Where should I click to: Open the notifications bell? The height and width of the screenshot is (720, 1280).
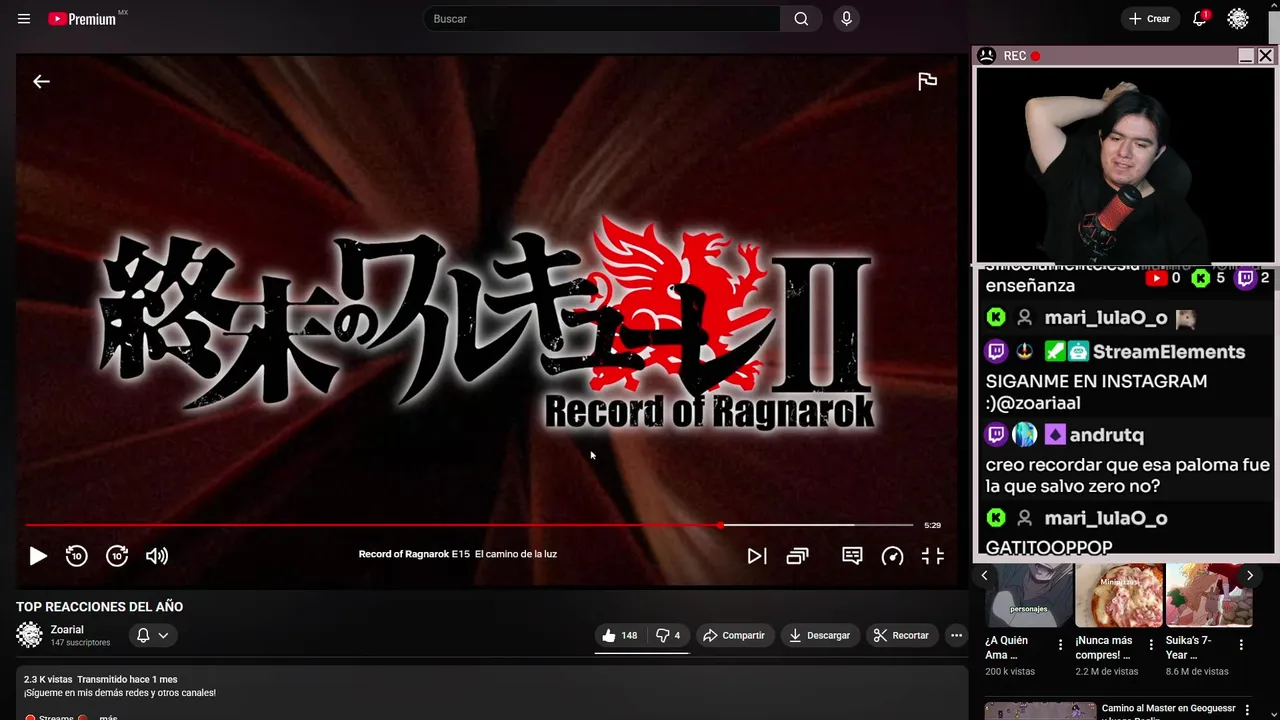(x=1200, y=19)
